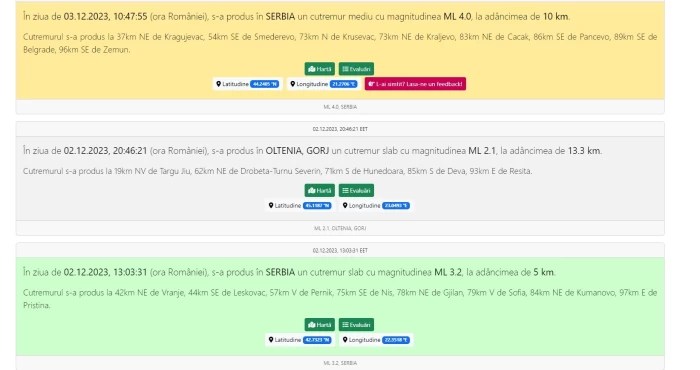Open Evaluări for Oltenia, Gorj quake

click(x=356, y=190)
